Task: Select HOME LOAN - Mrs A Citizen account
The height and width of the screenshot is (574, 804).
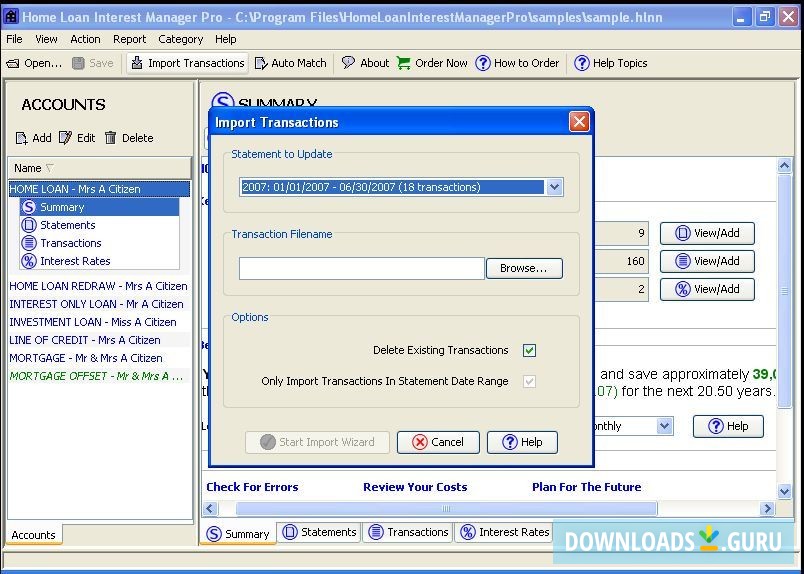Action: (99, 189)
